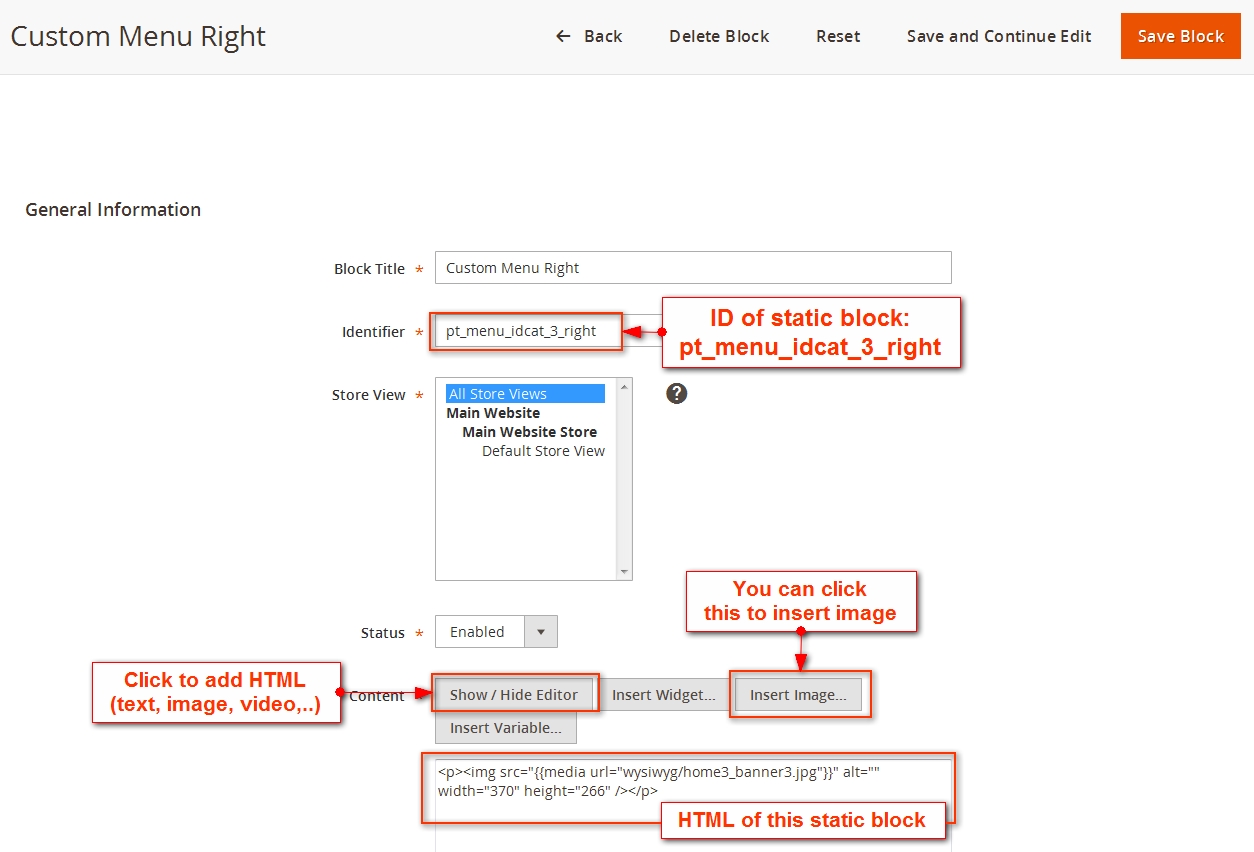Click Insert Image button

point(798,695)
